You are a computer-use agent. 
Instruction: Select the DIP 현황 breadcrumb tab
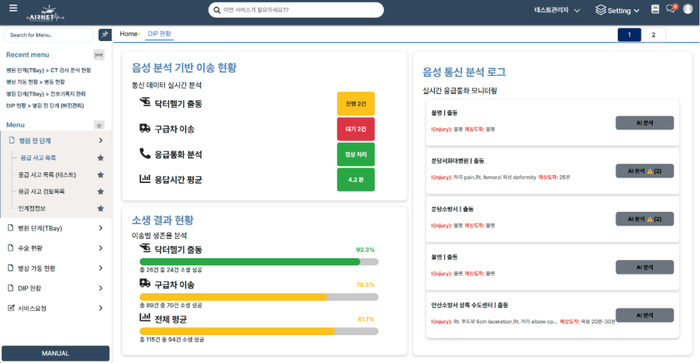pos(159,34)
